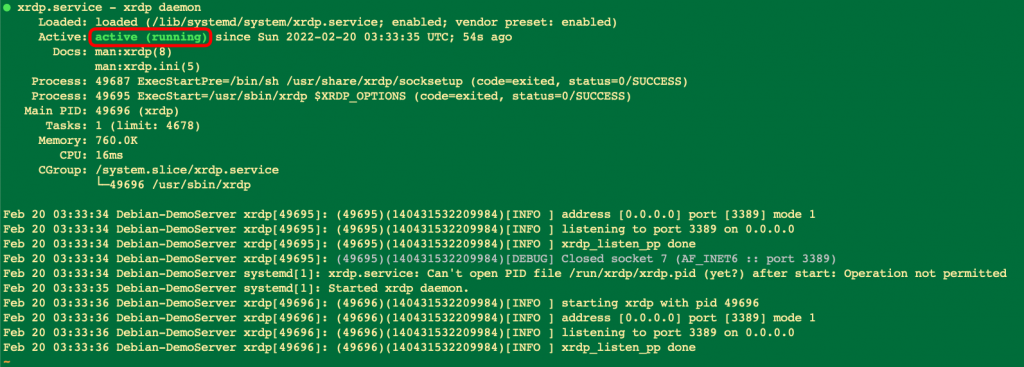
Task: Click the Can't open PID file log line
Action: click(x=505, y=273)
